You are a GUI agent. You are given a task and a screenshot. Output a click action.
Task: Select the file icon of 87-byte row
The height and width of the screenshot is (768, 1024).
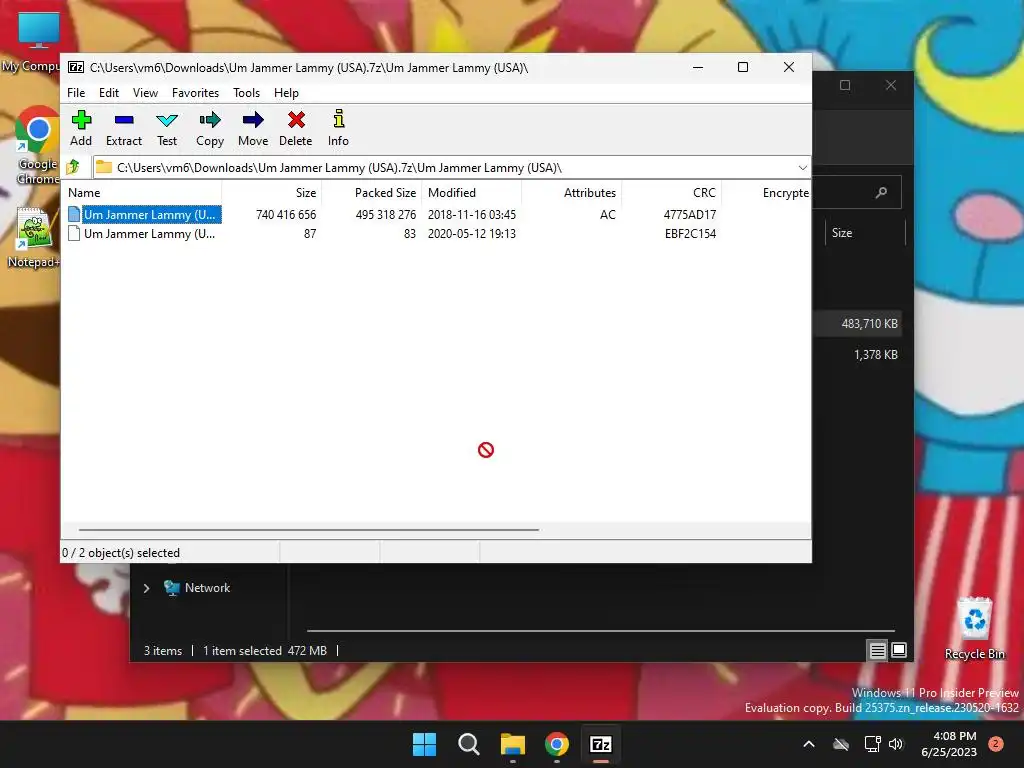pyautogui.click(x=74, y=233)
